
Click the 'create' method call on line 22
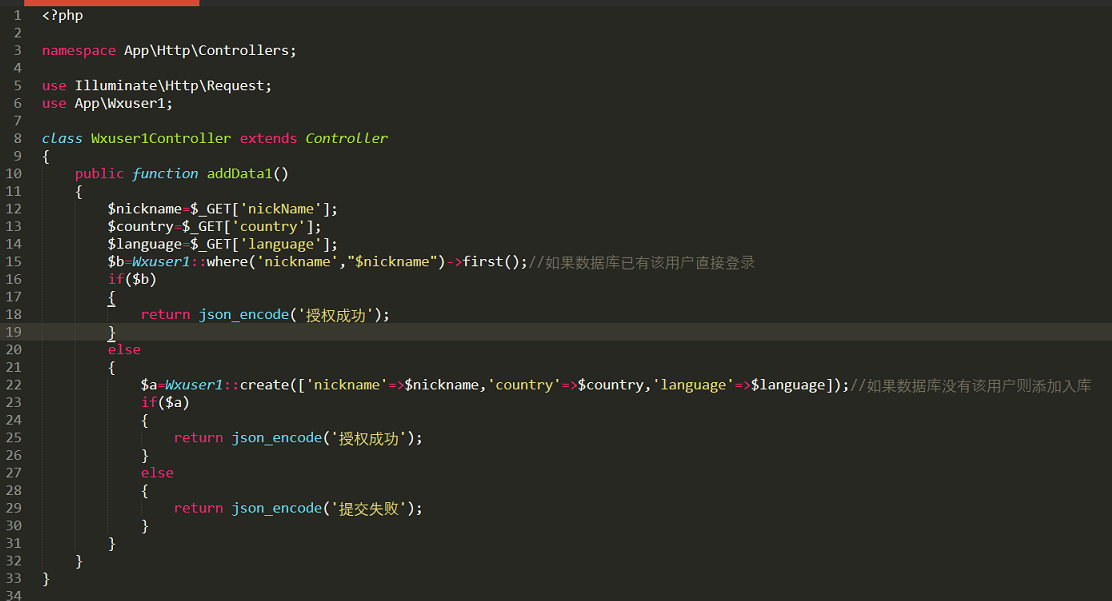coord(264,385)
